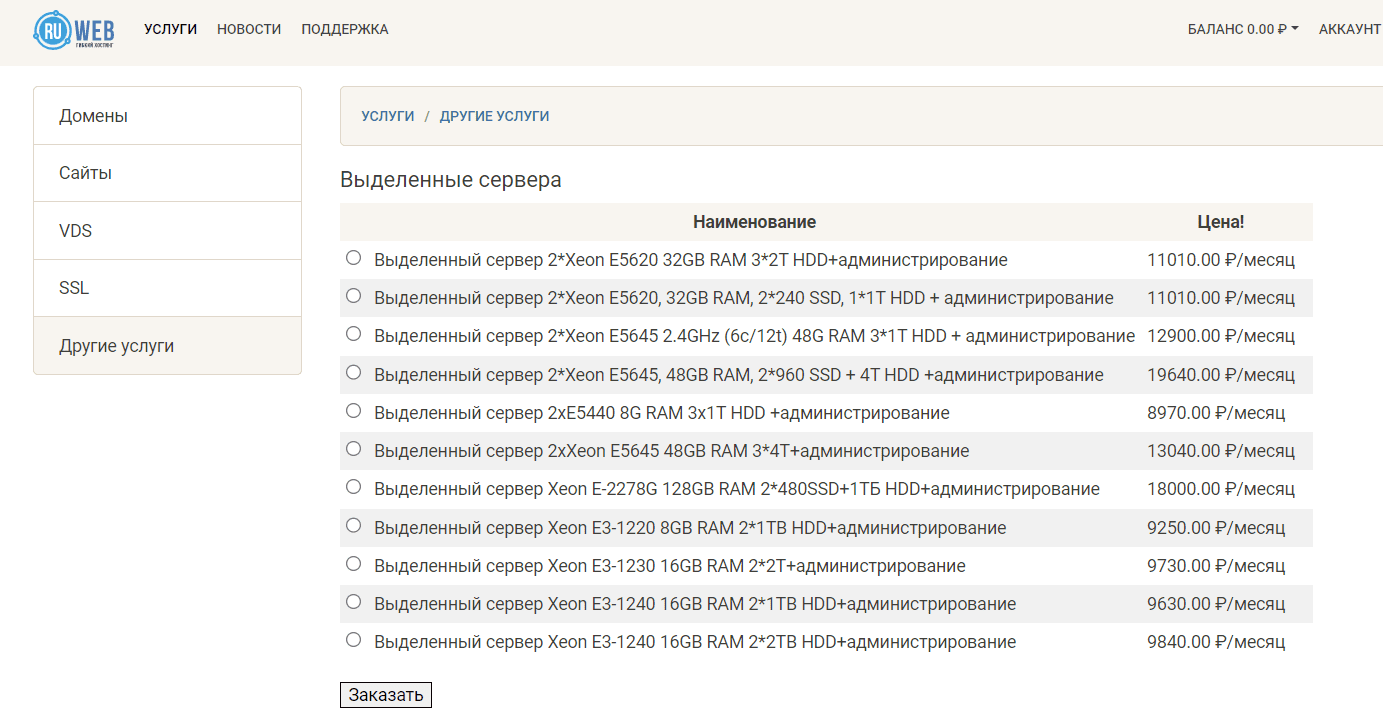Viewport: 1383px width, 714px height.
Task: Select the last E3-1240 2*2TB server radio
Action: point(352,638)
